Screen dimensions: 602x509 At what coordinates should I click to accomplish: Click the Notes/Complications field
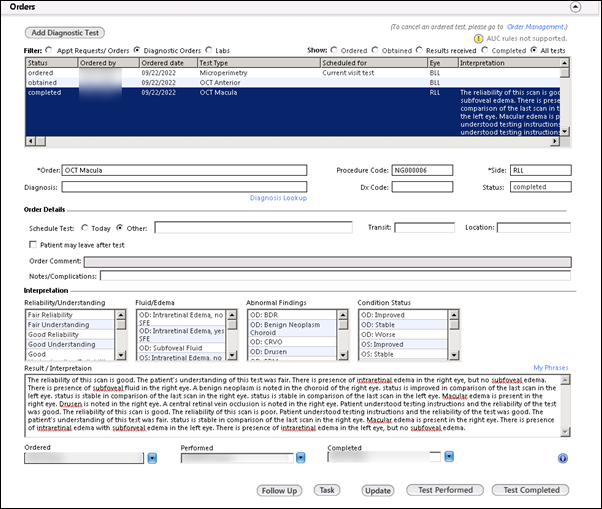pos(335,276)
